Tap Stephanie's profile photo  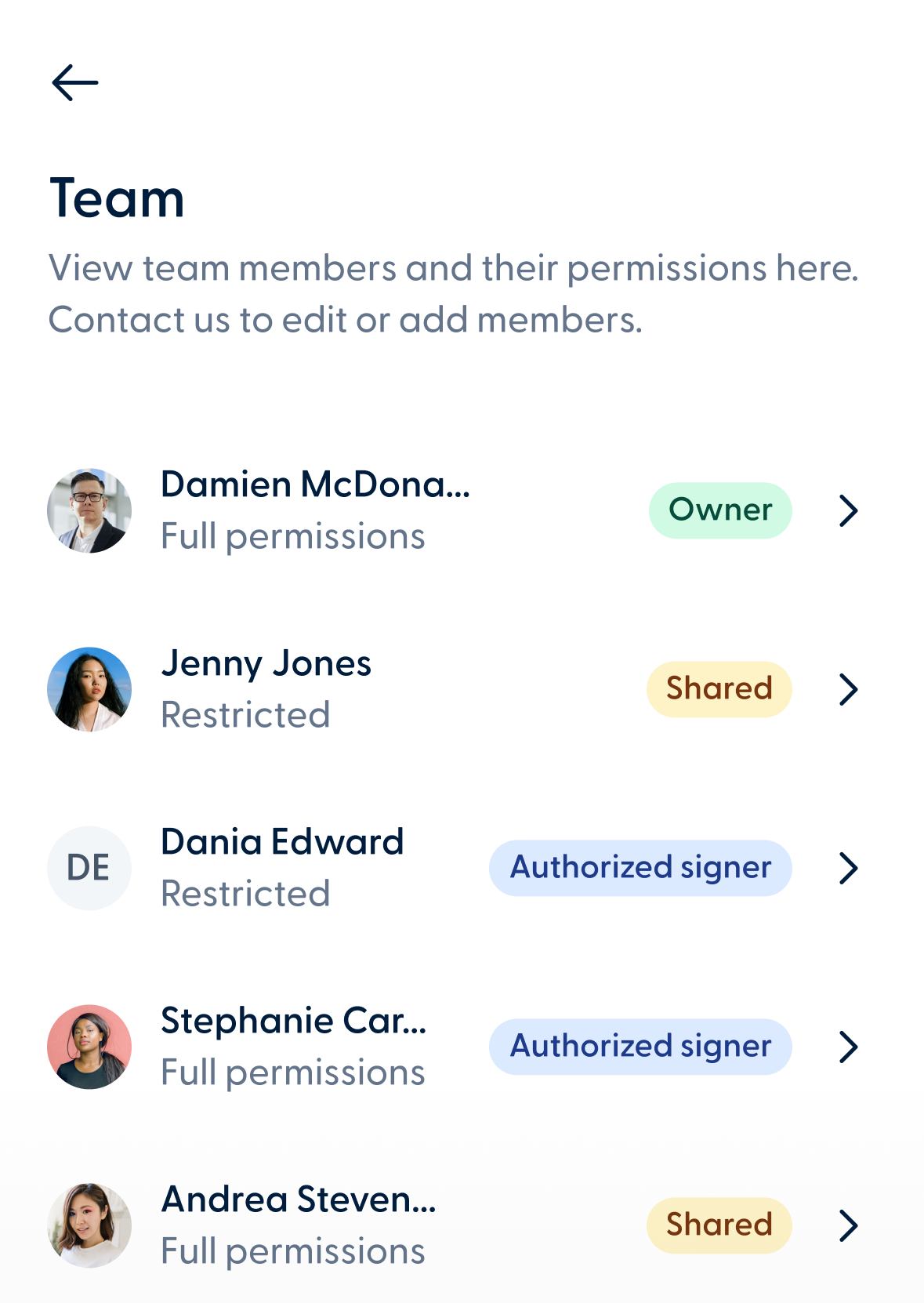point(89,1047)
